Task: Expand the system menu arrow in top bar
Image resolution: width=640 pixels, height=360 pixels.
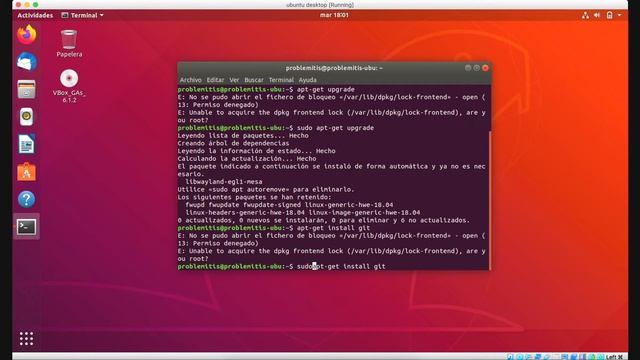Action: point(620,15)
